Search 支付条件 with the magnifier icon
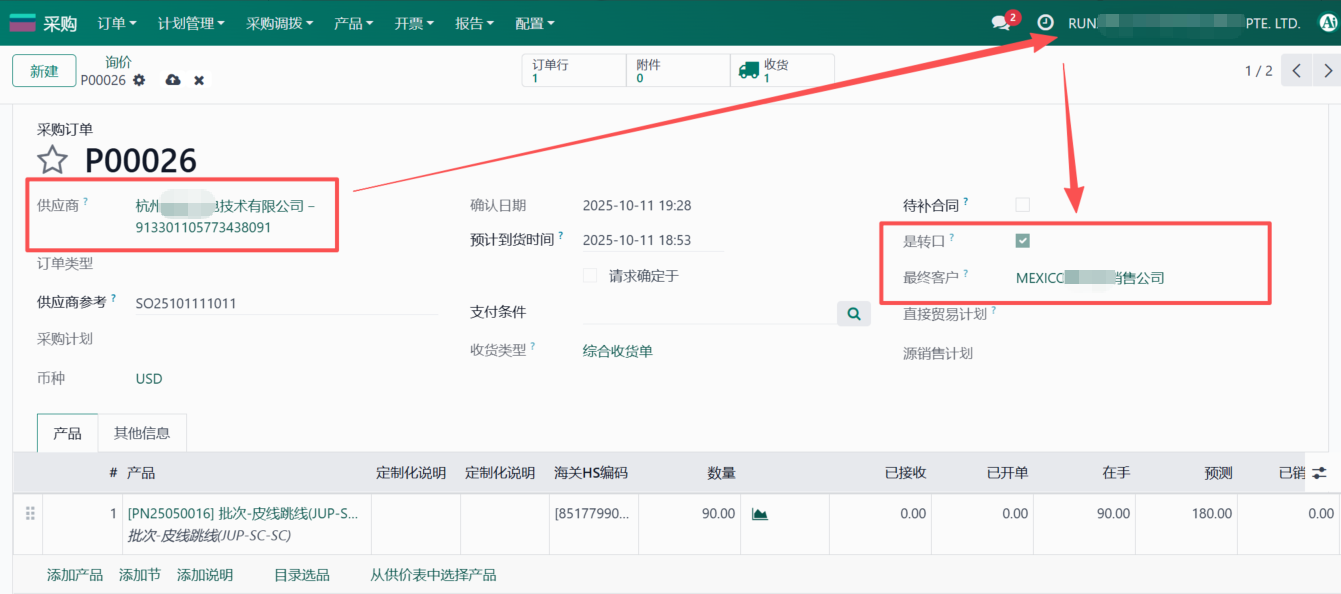Viewport: 1341px width, 594px height. [x=852, y=312]
